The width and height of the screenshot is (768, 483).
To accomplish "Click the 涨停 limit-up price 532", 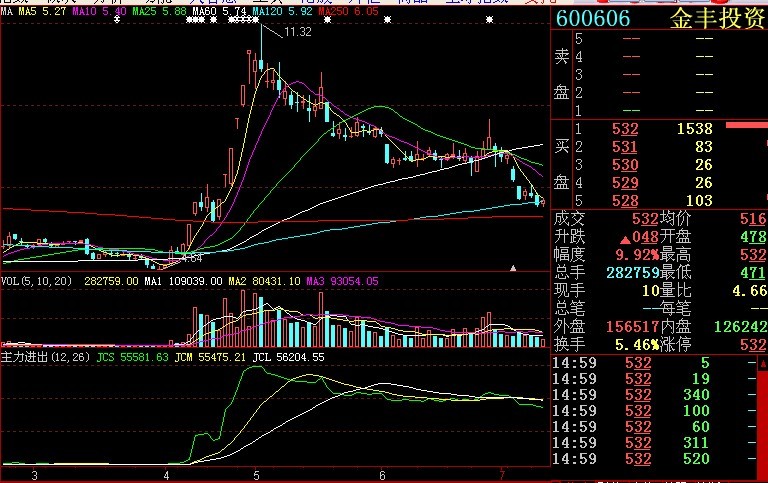I will coord(753,344).
